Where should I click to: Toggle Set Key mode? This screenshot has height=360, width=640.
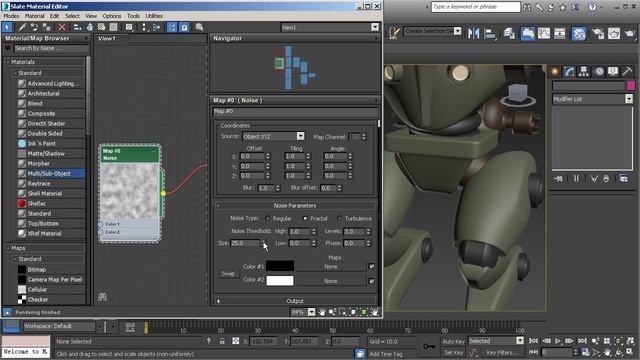[x=453, y=352]
